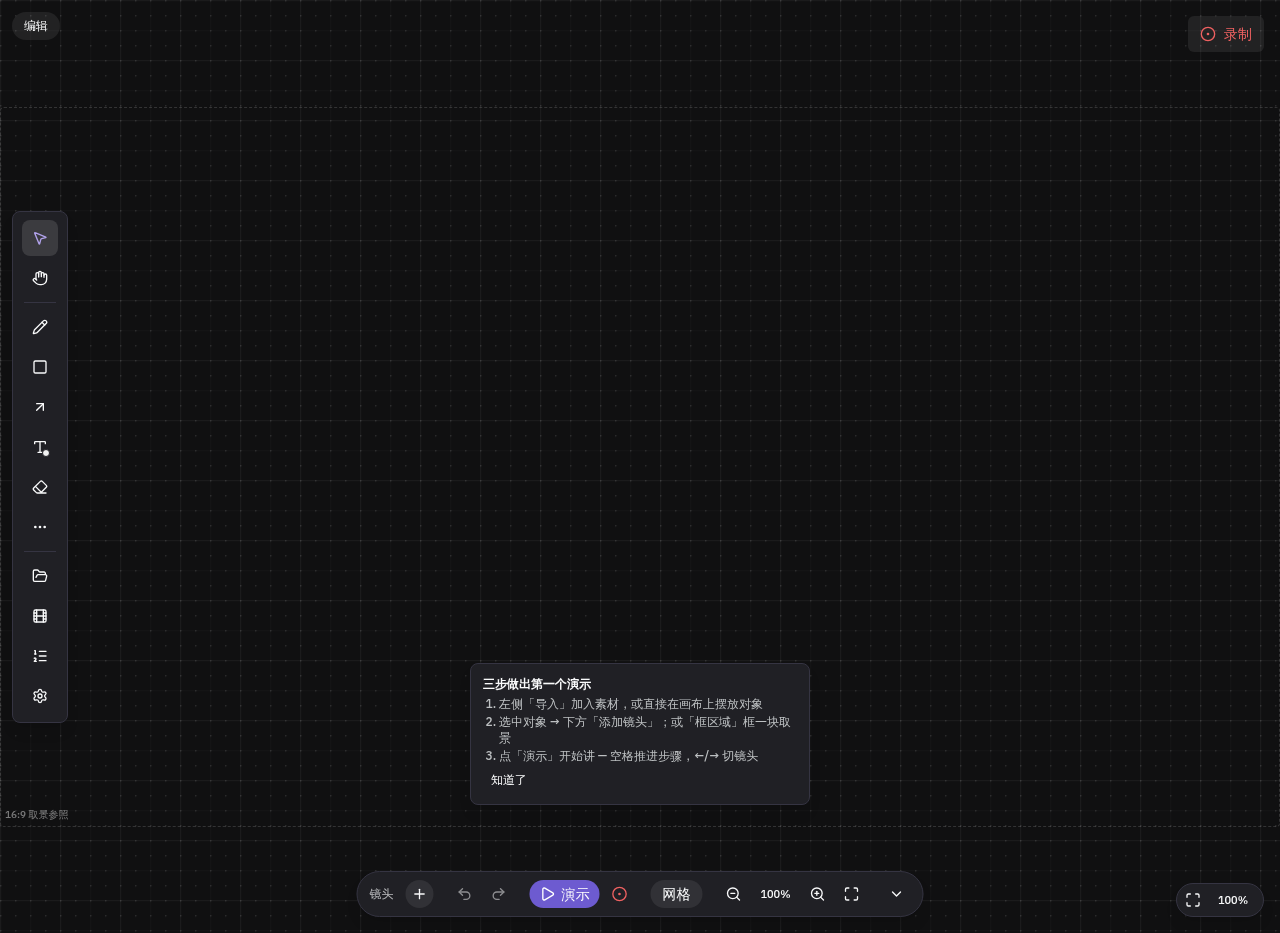Click the 100% zoom value in bottom toolbar
Image resolution: width=1280 pixels, height=933 pixels.
775,894
